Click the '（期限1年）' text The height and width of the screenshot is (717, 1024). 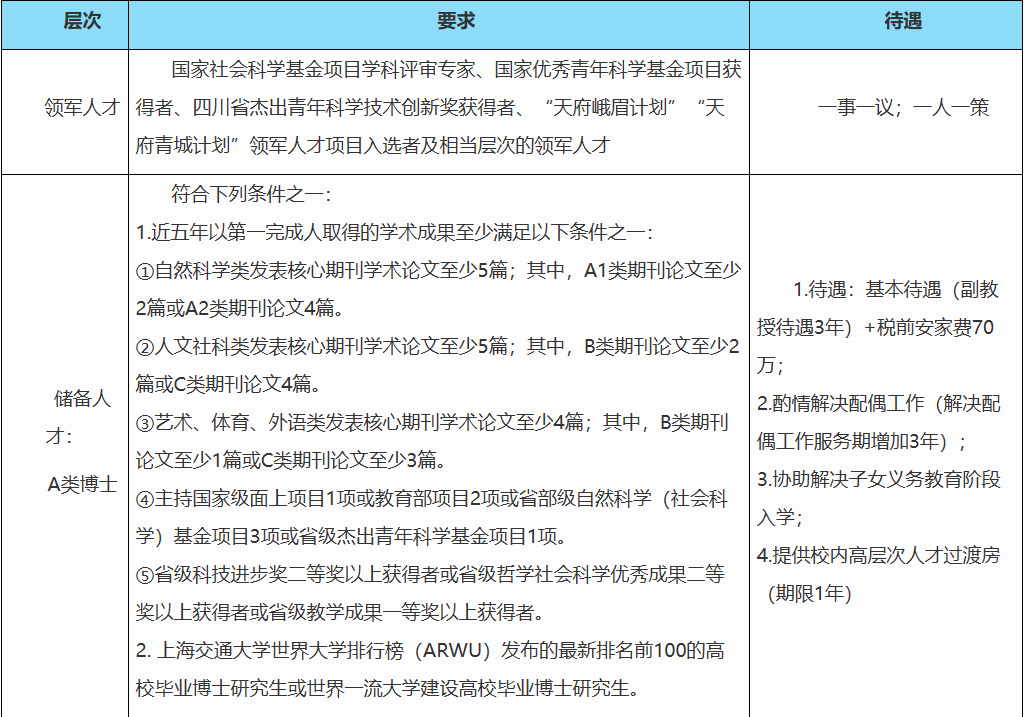[x=810, y=593]
